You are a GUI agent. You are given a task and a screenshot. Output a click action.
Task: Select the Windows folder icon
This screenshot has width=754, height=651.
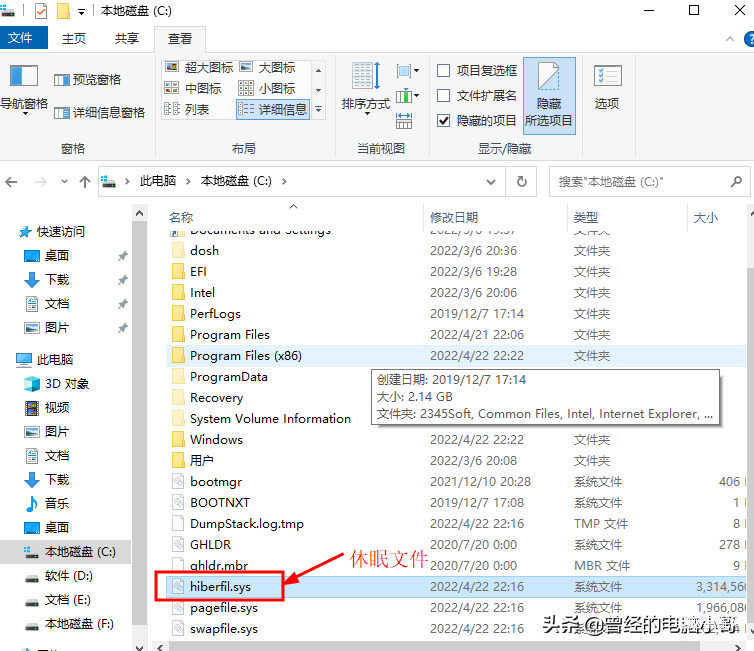pos(178,439)
